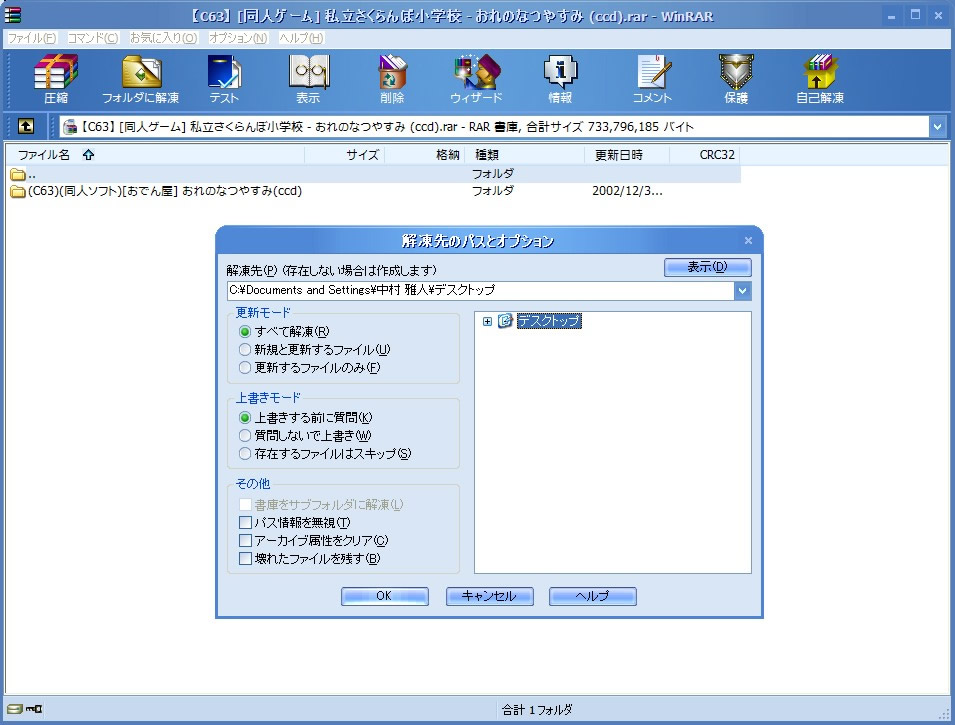The height and width of the screenshot is (725, 955).
Task: Sort by ファイル名 column header
Action: (x=155, y=155)
